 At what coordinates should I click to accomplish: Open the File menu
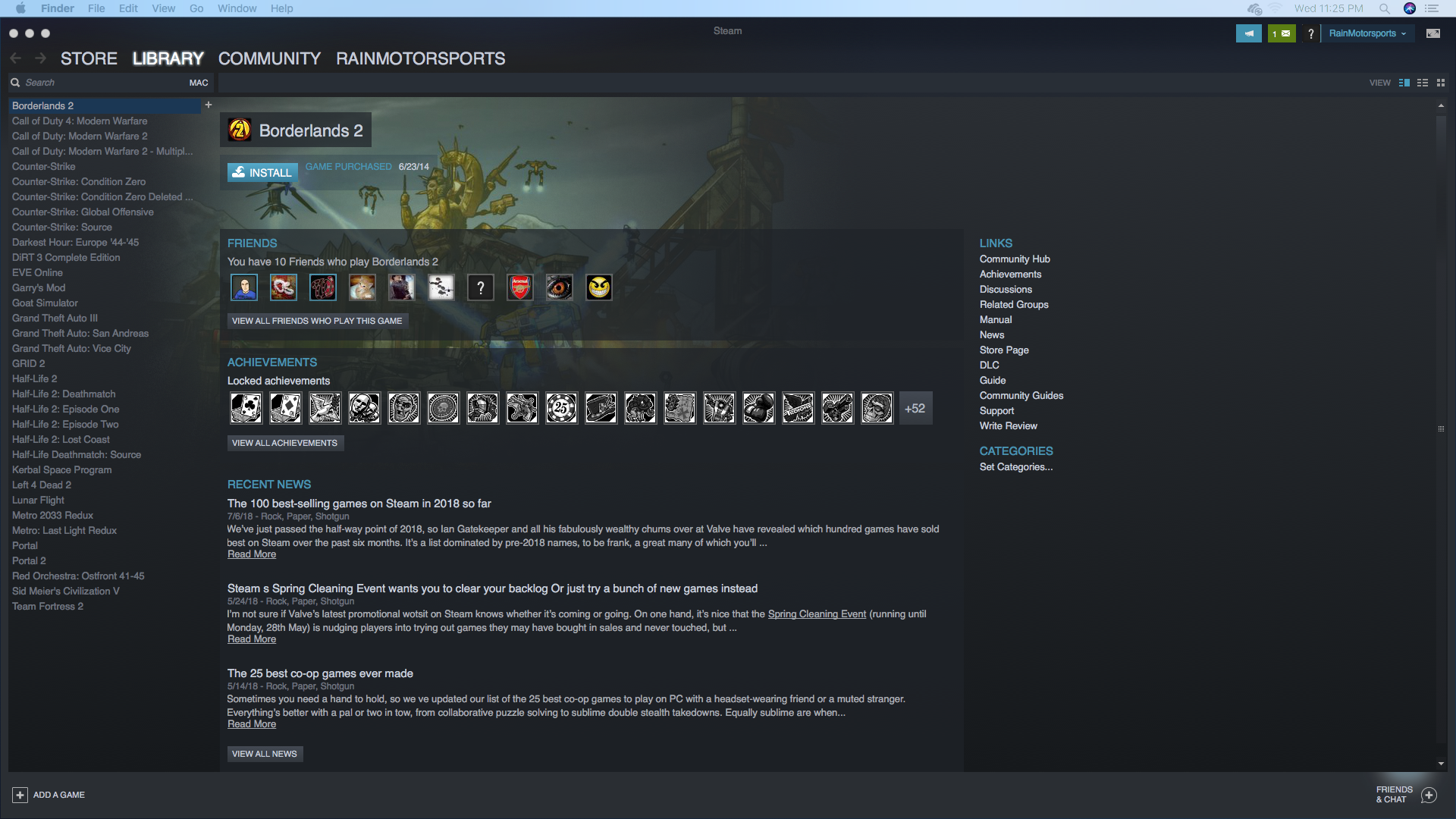click(96, 8)
